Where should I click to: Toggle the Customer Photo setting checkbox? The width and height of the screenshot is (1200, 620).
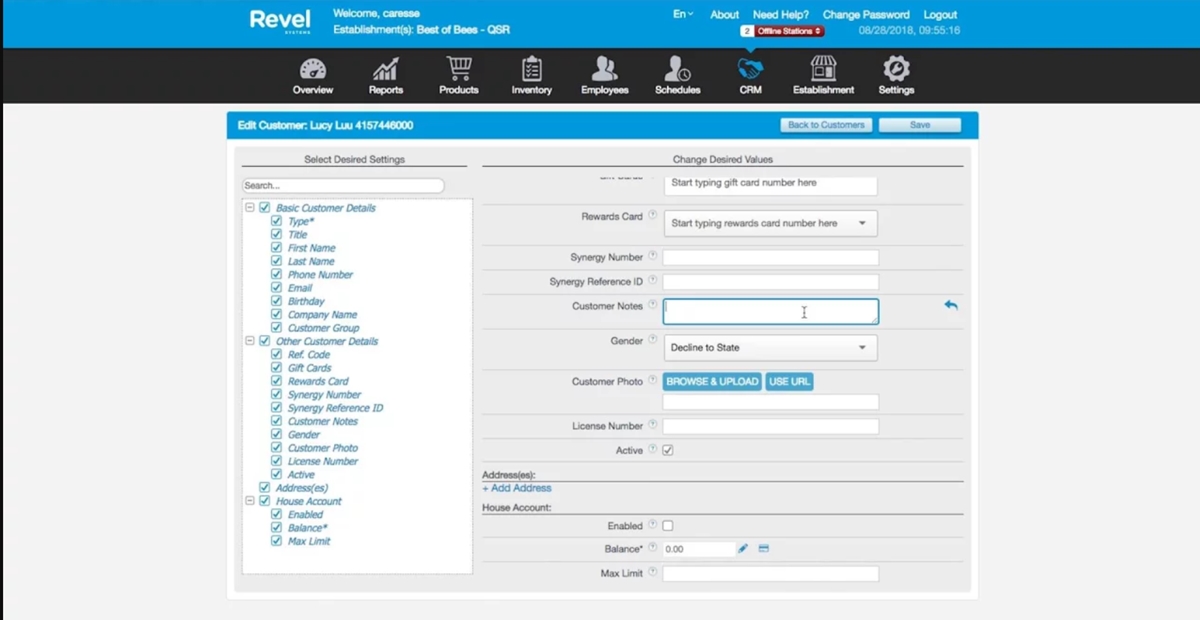[277, 448]
